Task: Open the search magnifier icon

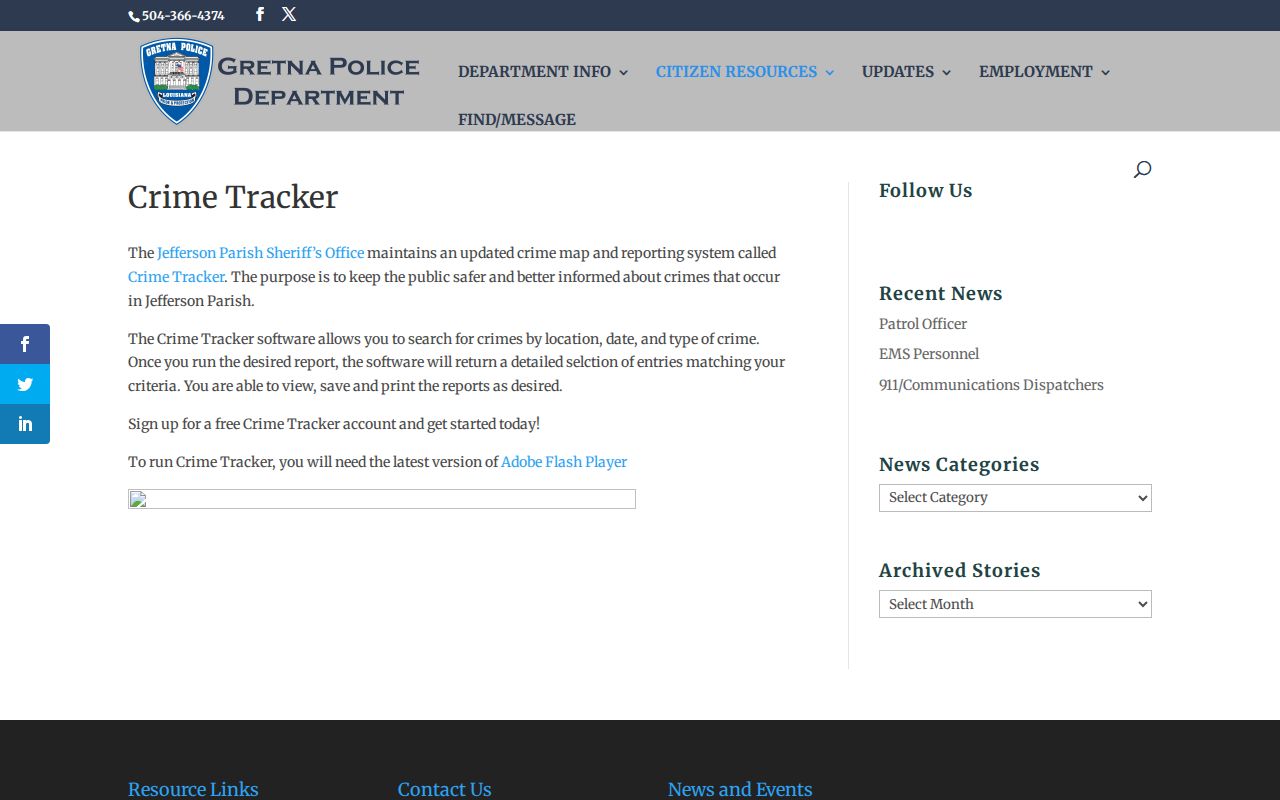Action: point(1142,169)
